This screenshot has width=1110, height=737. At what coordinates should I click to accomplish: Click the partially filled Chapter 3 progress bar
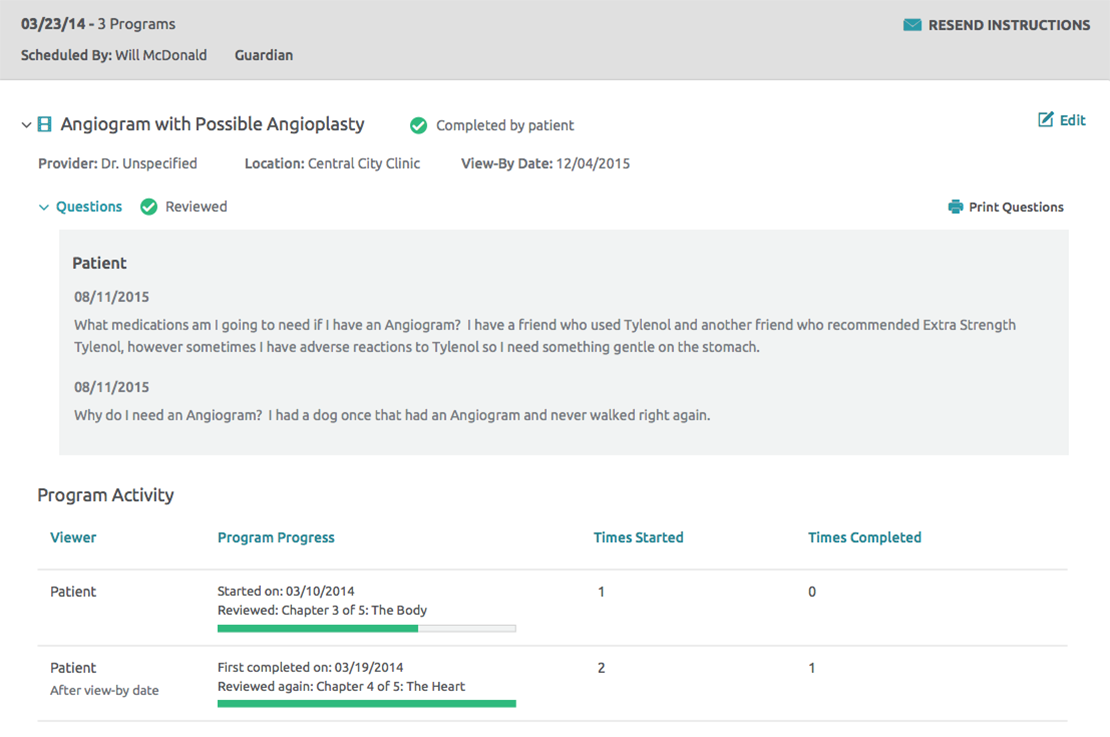(366, 628)
